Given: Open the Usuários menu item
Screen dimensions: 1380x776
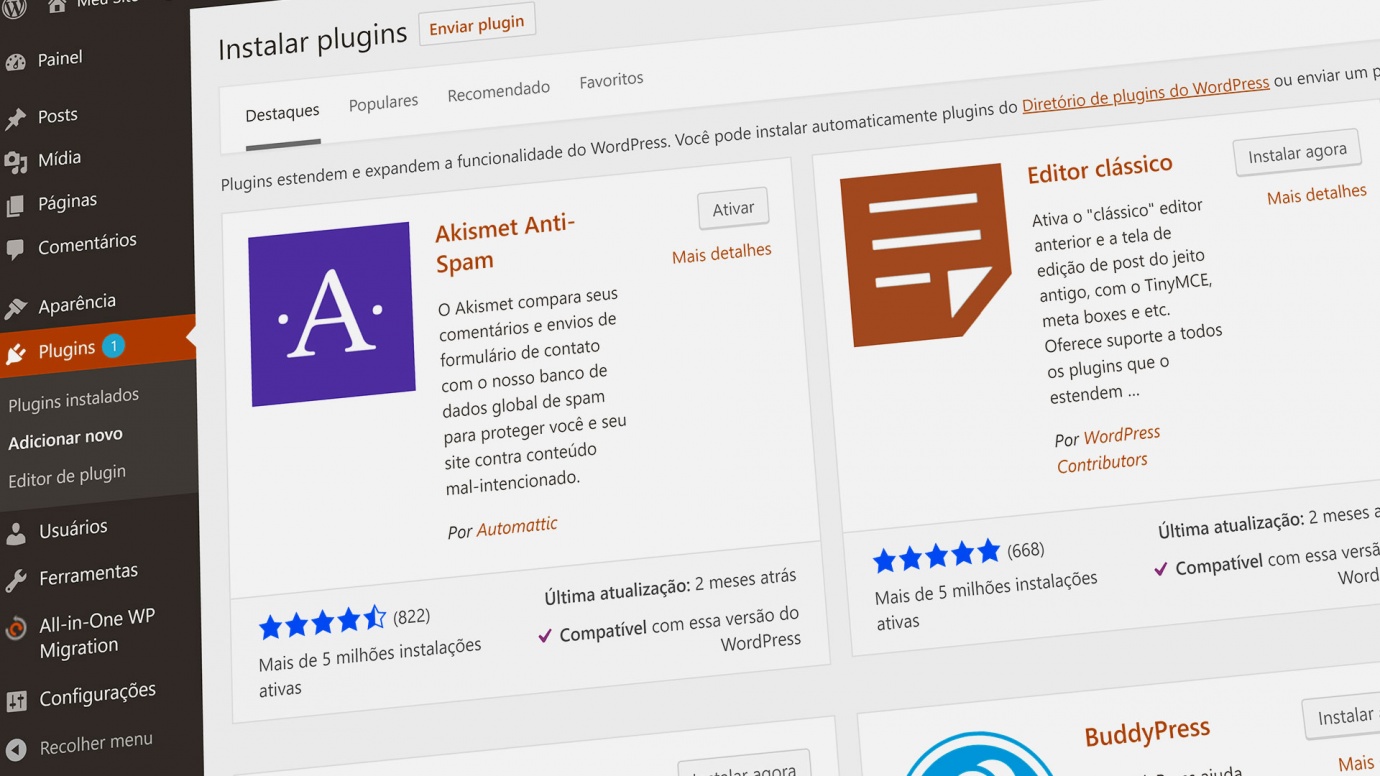Looking at the screenshot, I should [x=73, y=529].
